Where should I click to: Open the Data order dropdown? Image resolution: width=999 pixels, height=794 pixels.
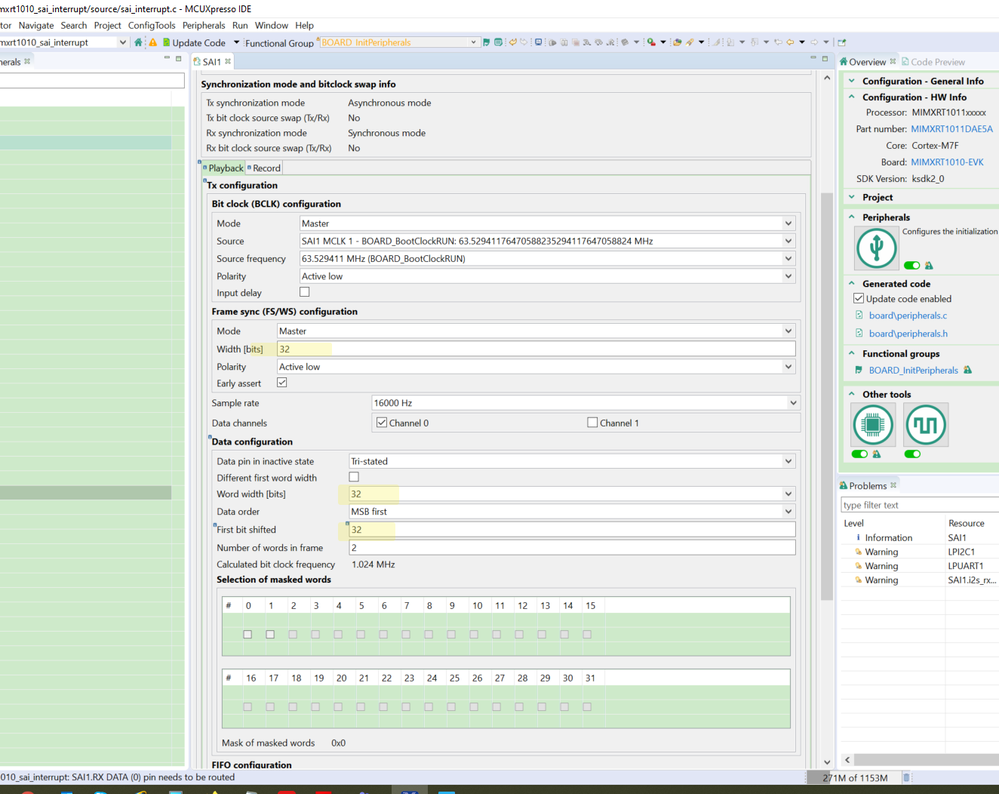787,512
